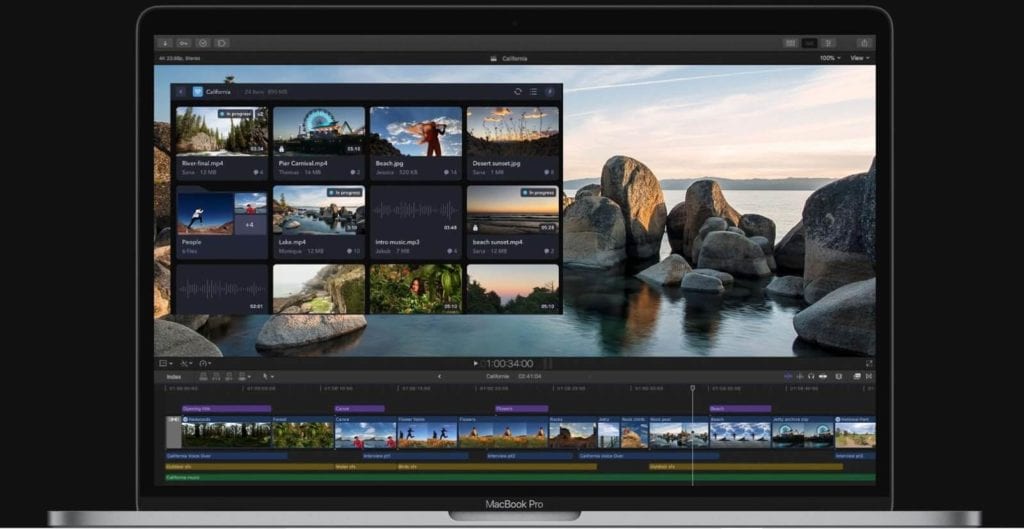Click the extensions icon right of the checkmark

221,43
